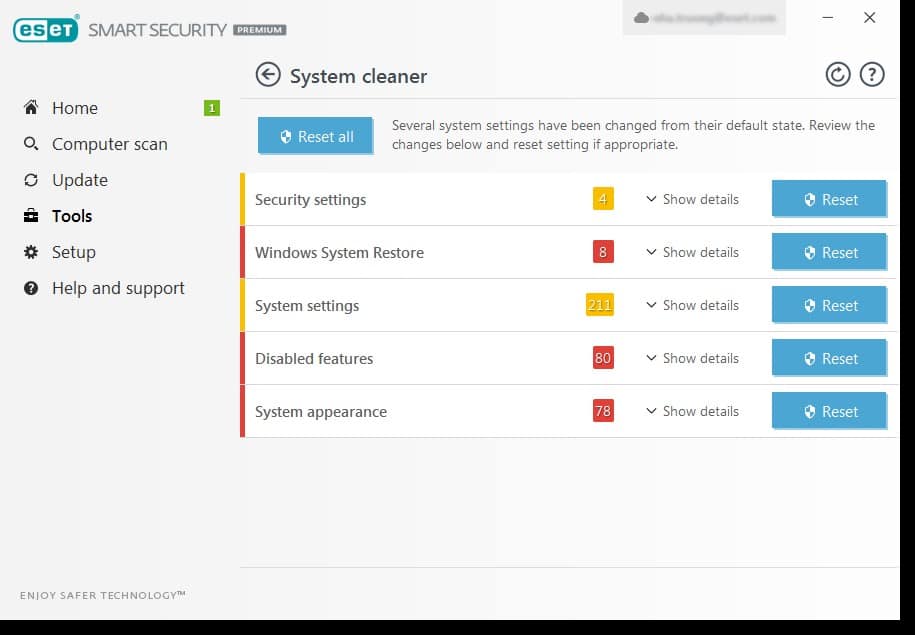Click the Tools briefcase icon
The height and width of the screenshot is (635, 915).
click(31, 216)
